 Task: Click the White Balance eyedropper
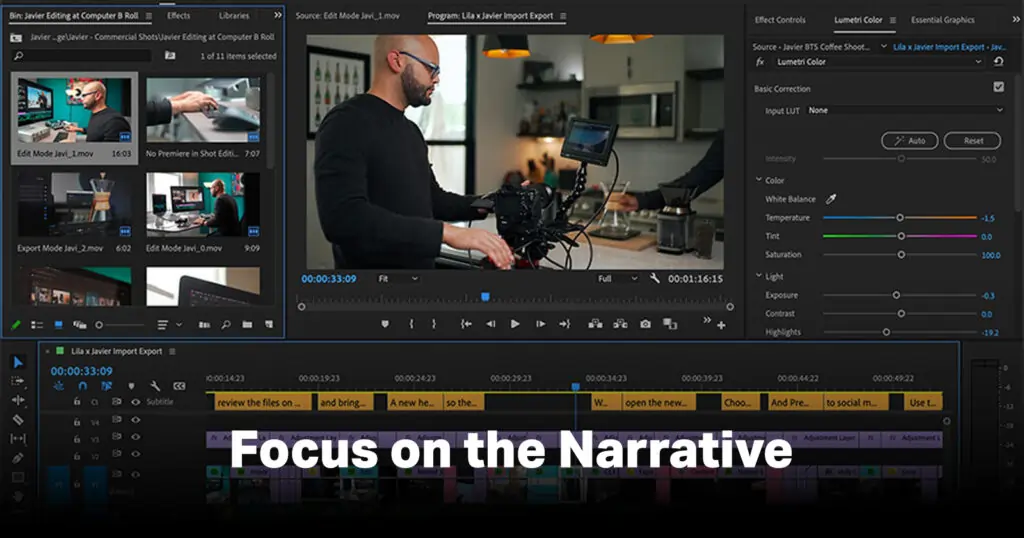tap(830, 199)
